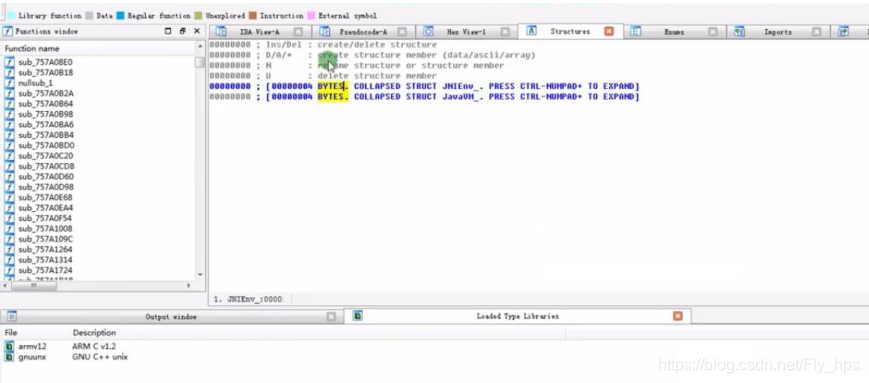Click the Enums tab icon
The height and width of the screenshot is (383, 869).
(x=636, y=32)
